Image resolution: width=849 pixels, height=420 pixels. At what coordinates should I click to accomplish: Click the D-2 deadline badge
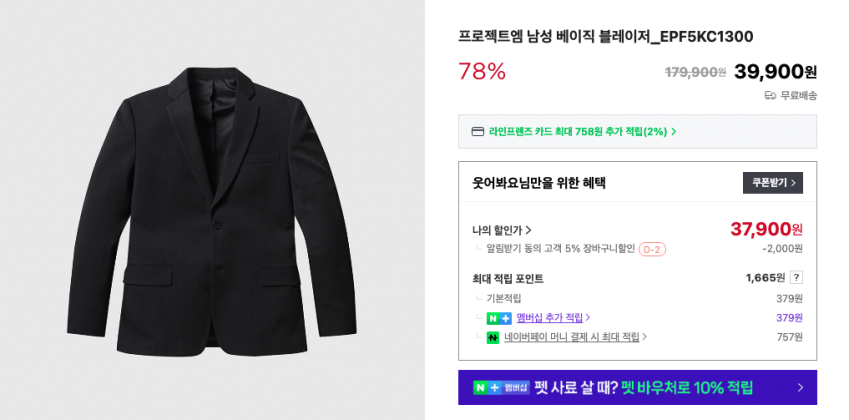[652, 249]
